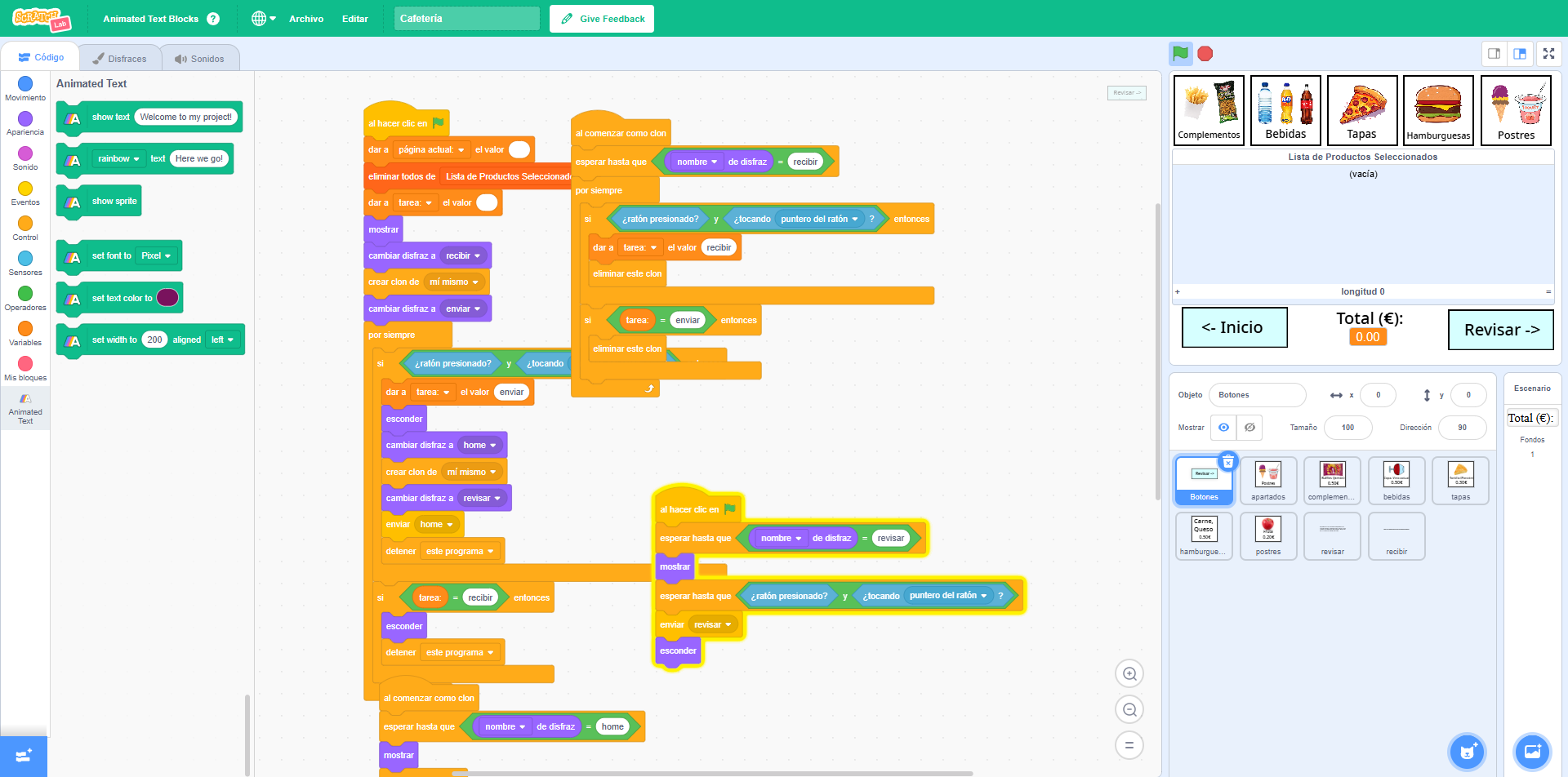Open the rainbow animation dropdown

click(119, 158)
